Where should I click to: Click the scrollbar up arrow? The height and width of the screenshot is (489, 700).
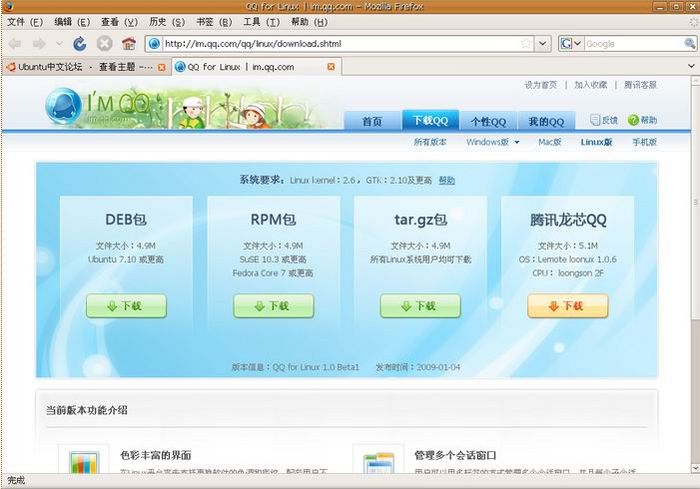click(x=695, y=80)
